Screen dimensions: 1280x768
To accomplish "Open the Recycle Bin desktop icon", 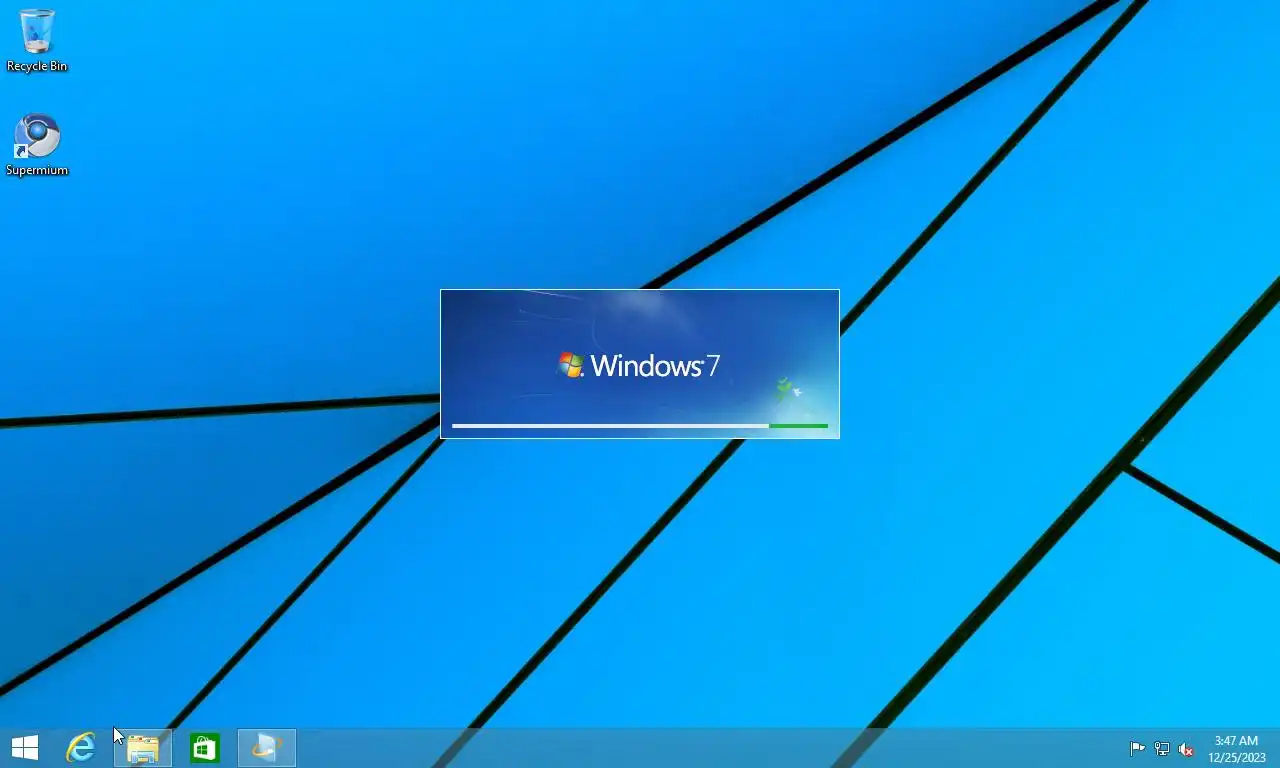I will tap(37, 40).
